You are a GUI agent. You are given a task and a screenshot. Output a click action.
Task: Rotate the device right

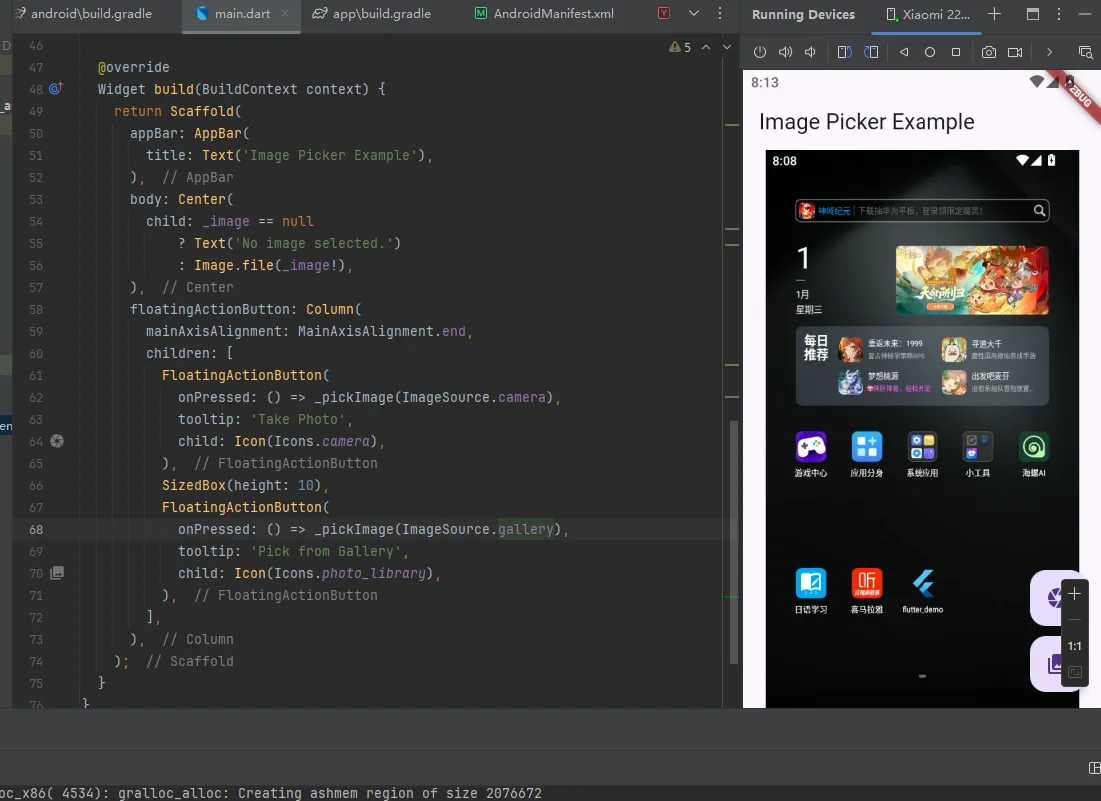[872, 52]
